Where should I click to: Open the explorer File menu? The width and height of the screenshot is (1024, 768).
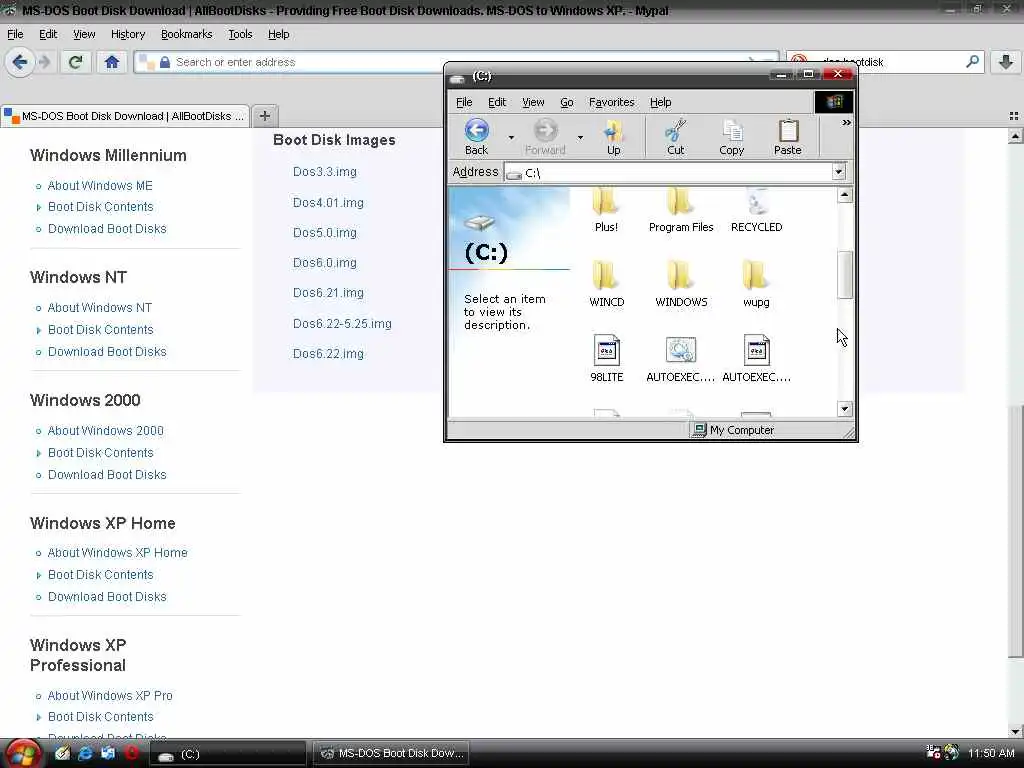(x=464, y=103)
